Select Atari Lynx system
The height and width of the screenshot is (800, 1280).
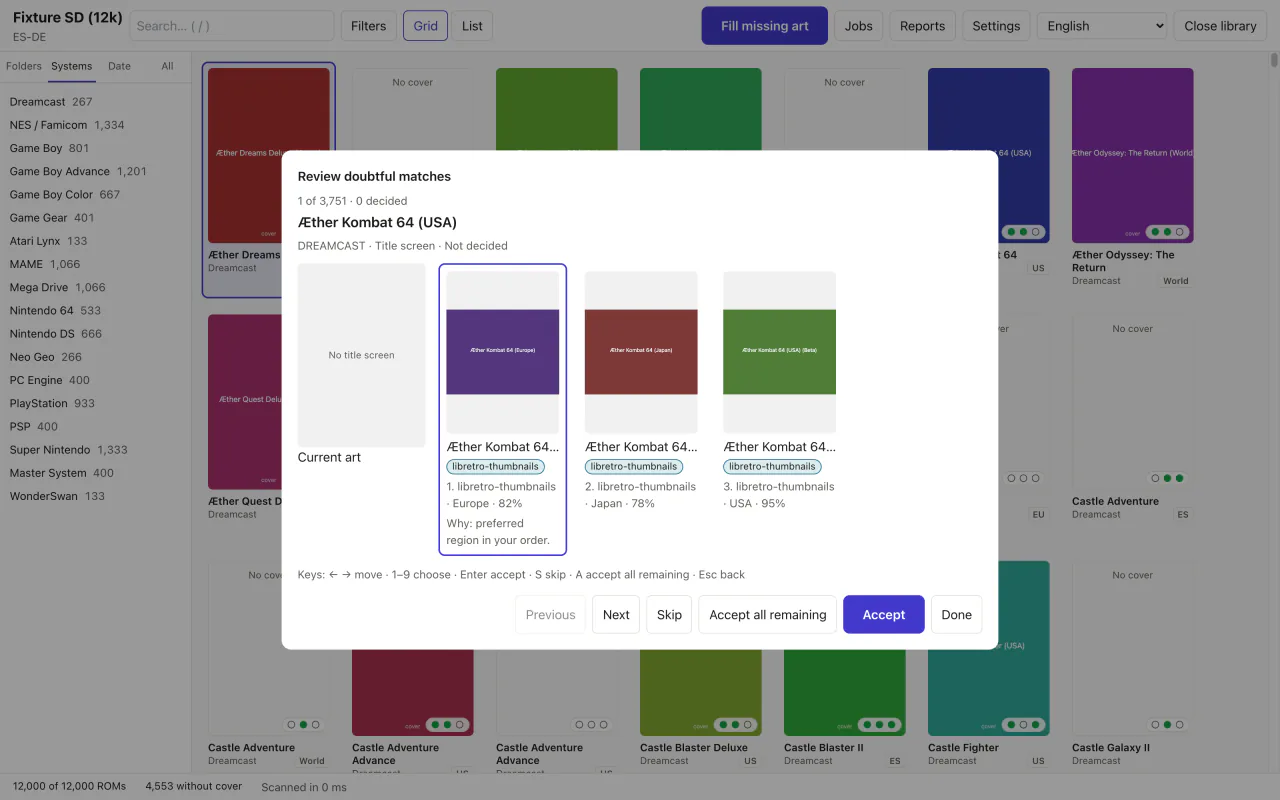point(95,241)
